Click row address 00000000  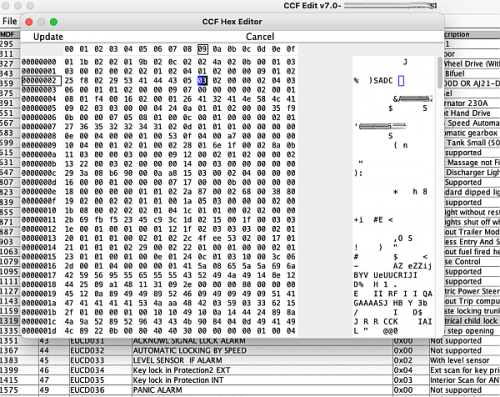pos(39,62)
